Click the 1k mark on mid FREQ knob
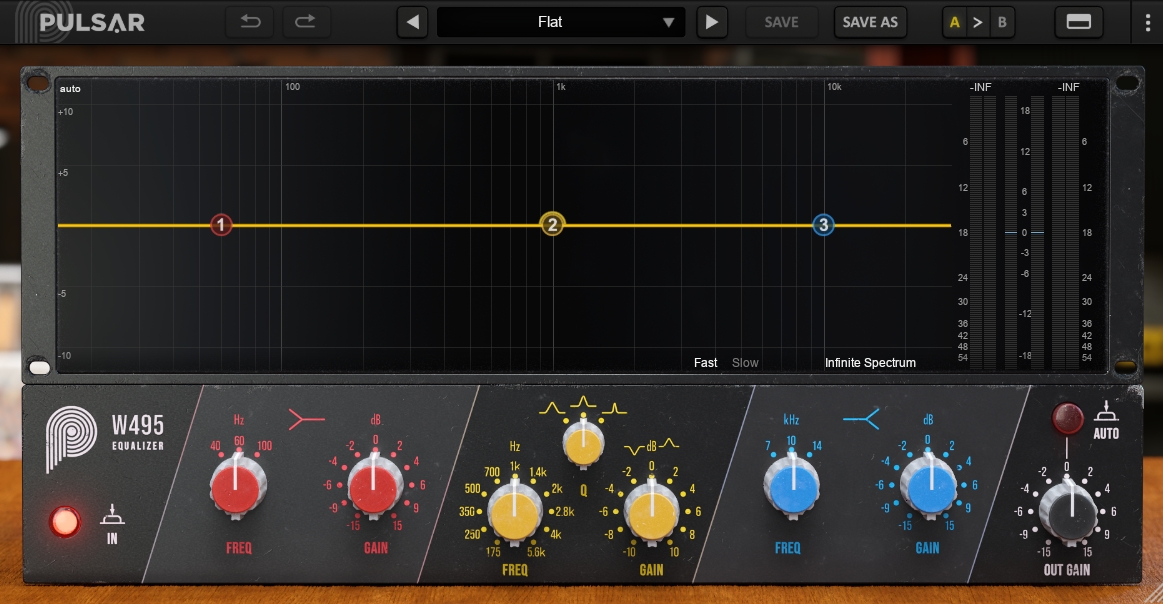The height and width of the screenshot is (604, 1163). pyautogui.click(x=515, y=466)
